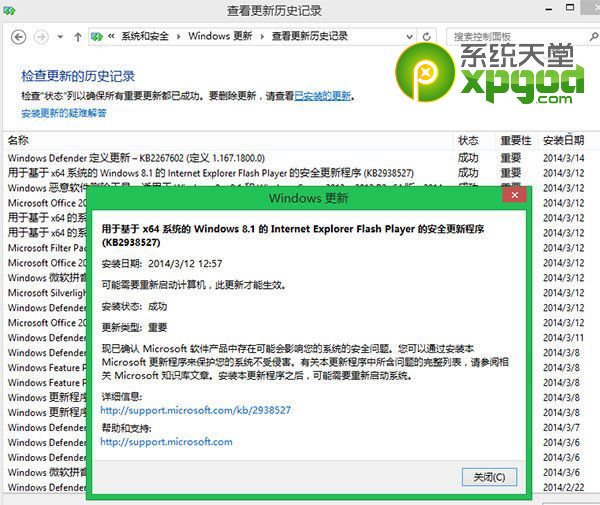The width and height of the screenshot is (600, 505).
Task: Sort by 重要性 column header
Action: pos(516,140)
